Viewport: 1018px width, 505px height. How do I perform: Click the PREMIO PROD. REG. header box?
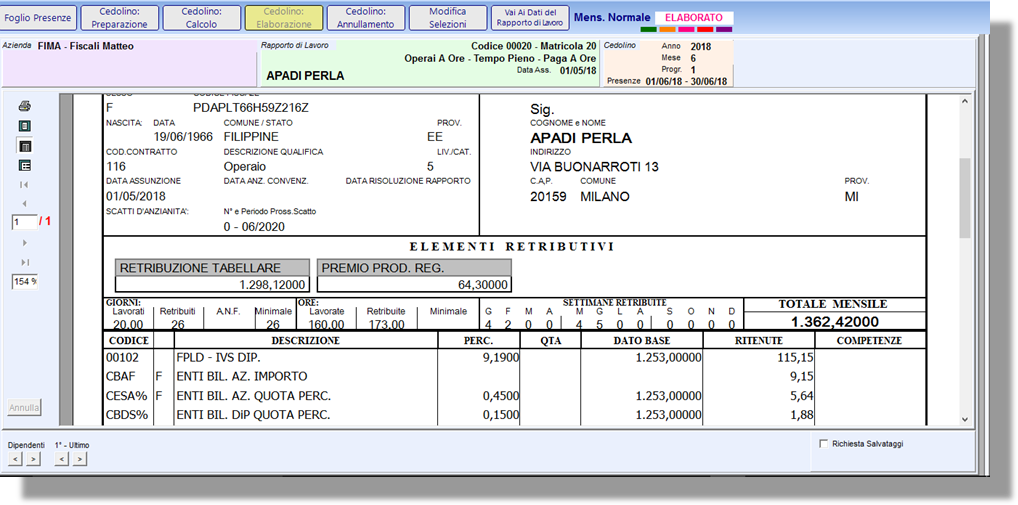click(x=414, y=267)
